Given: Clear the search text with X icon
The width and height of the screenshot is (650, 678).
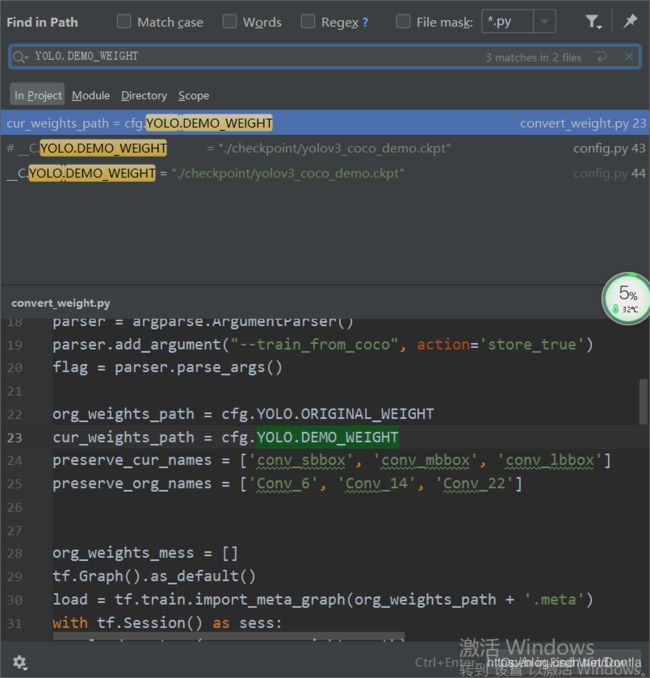Looking at the screenshot, I should click(x=629, y=57).
